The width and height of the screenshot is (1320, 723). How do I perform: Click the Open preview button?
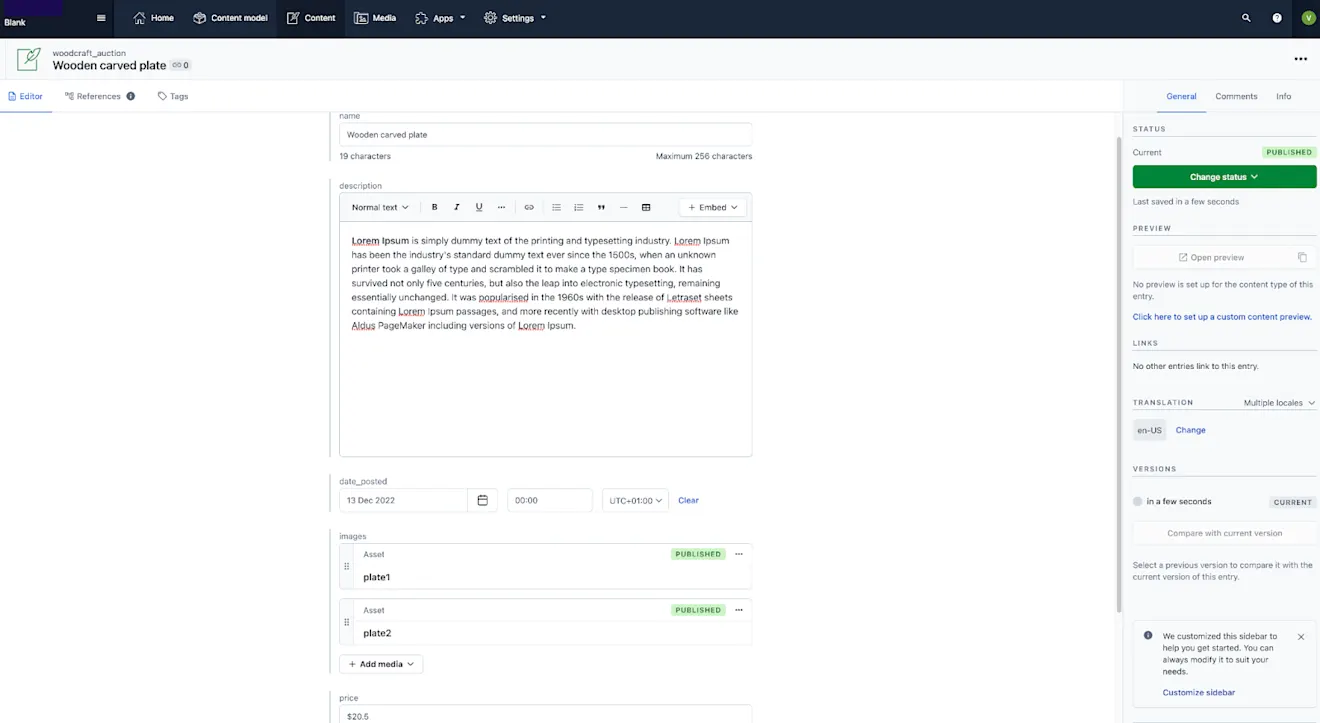[x=1210, y=257]
